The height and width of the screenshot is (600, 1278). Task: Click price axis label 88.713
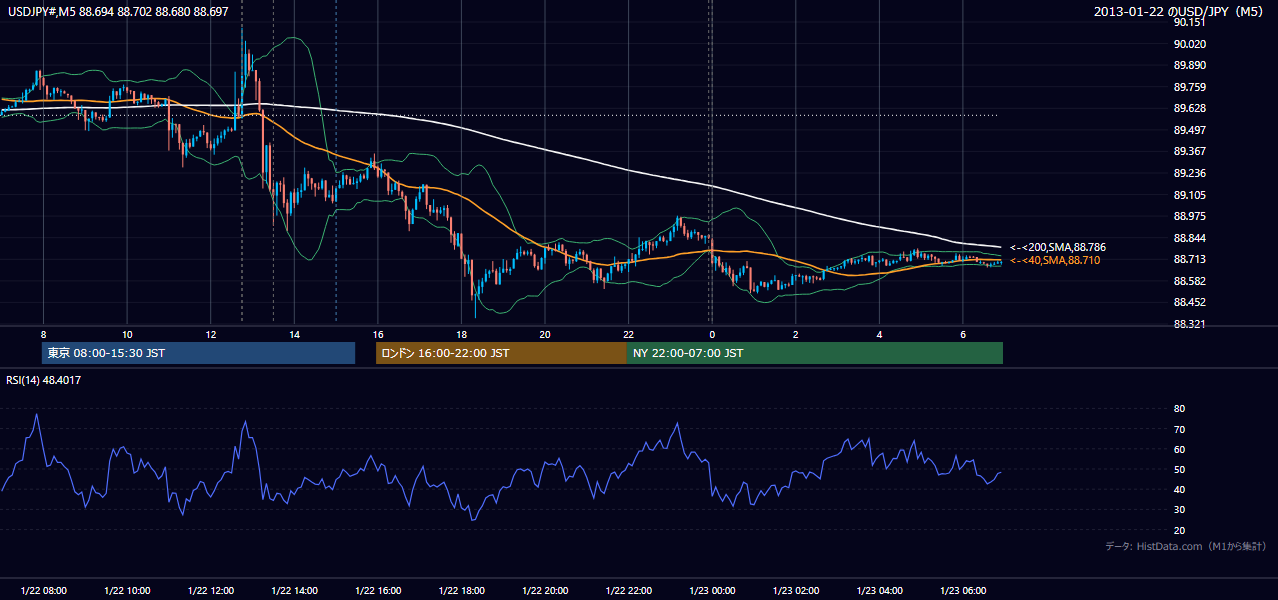tap(1188, 259)
